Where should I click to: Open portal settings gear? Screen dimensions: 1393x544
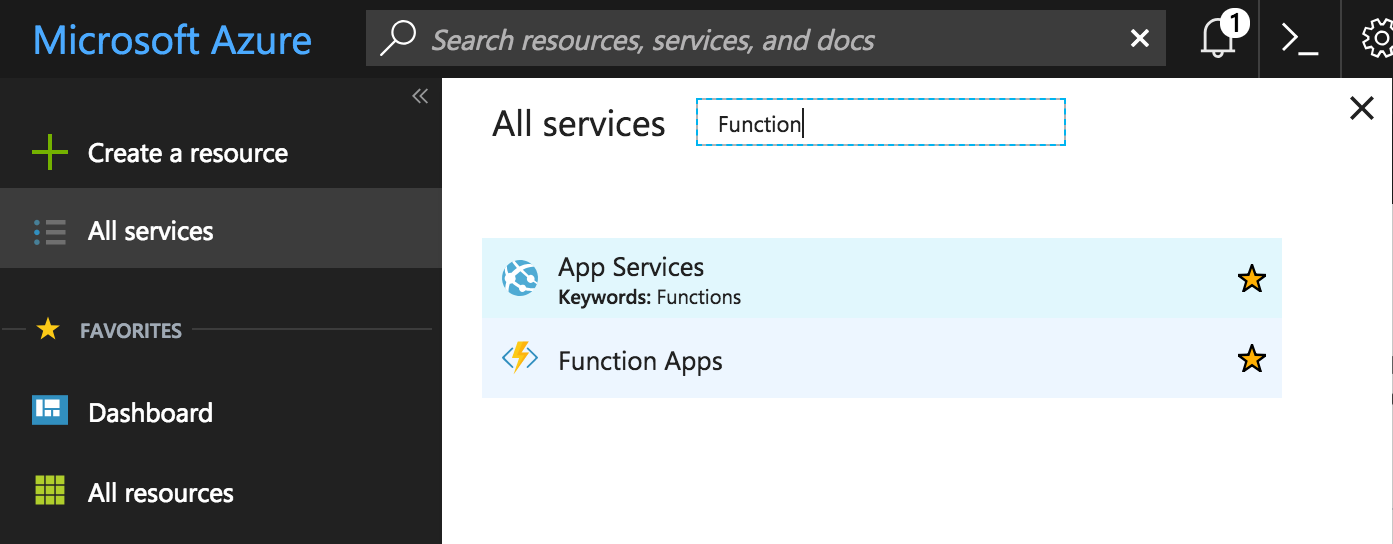tap(1378, 39)
